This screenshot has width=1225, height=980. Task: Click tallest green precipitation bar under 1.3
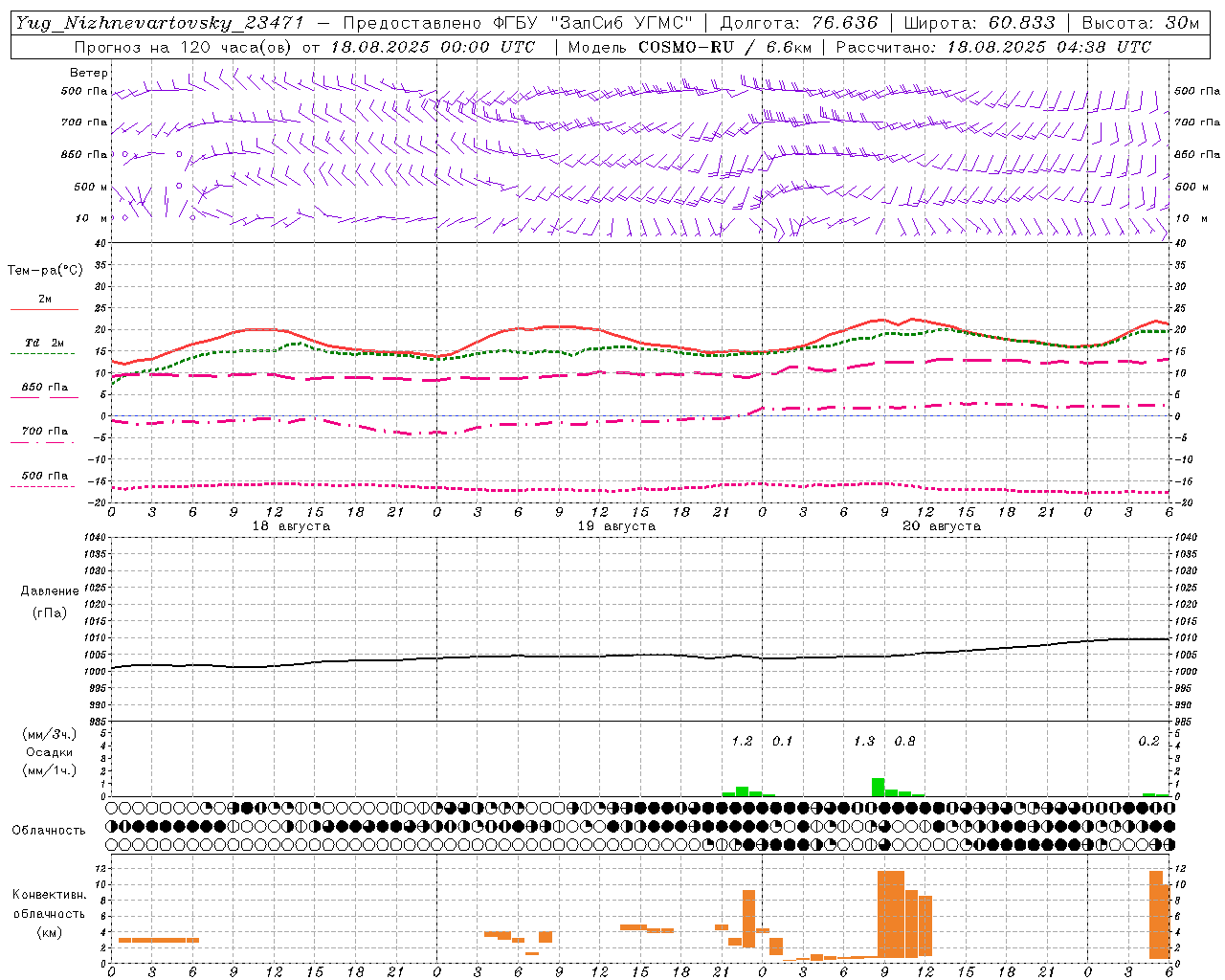878,787
